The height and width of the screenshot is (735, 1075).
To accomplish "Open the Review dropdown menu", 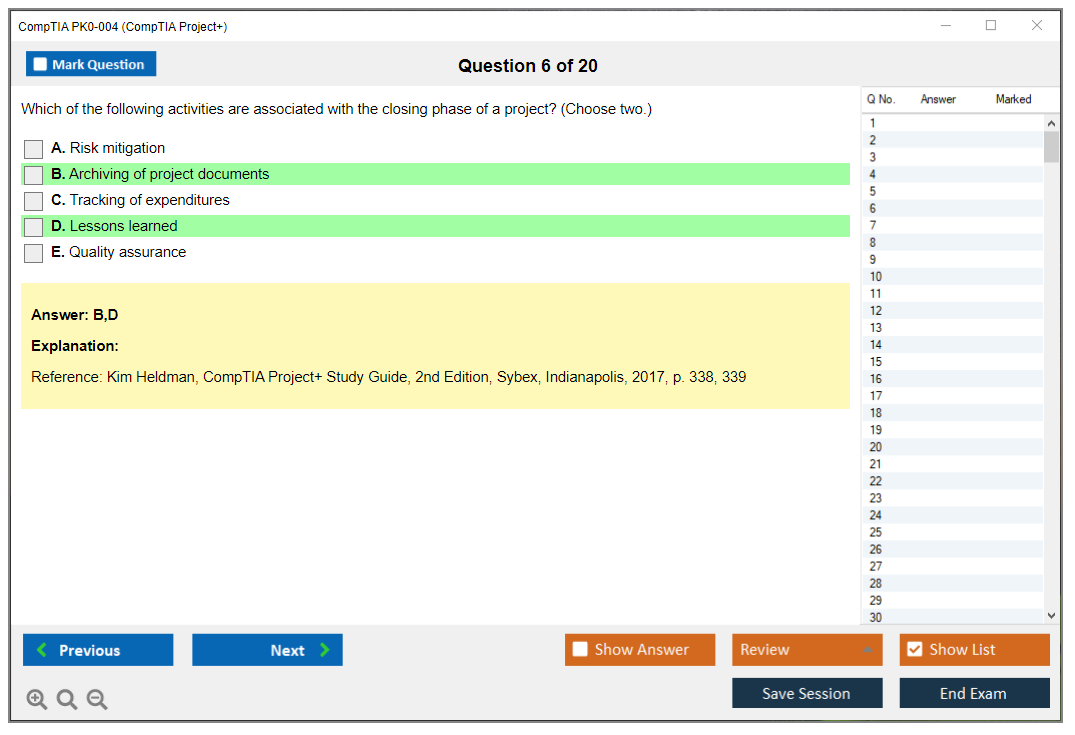I will point(807,650).
